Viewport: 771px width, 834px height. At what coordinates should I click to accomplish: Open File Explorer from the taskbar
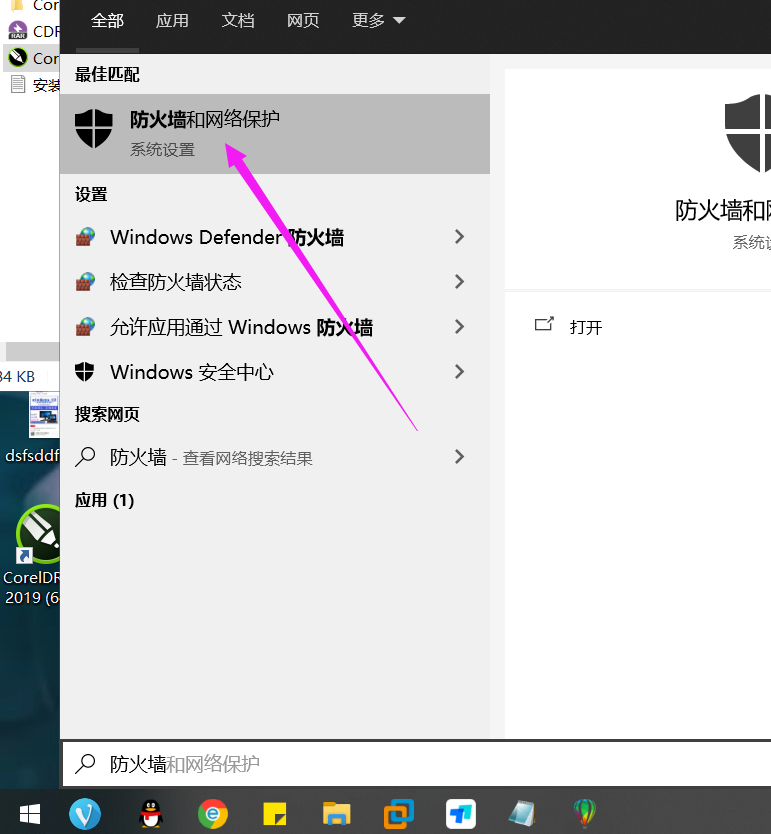[x=337, y=814]
